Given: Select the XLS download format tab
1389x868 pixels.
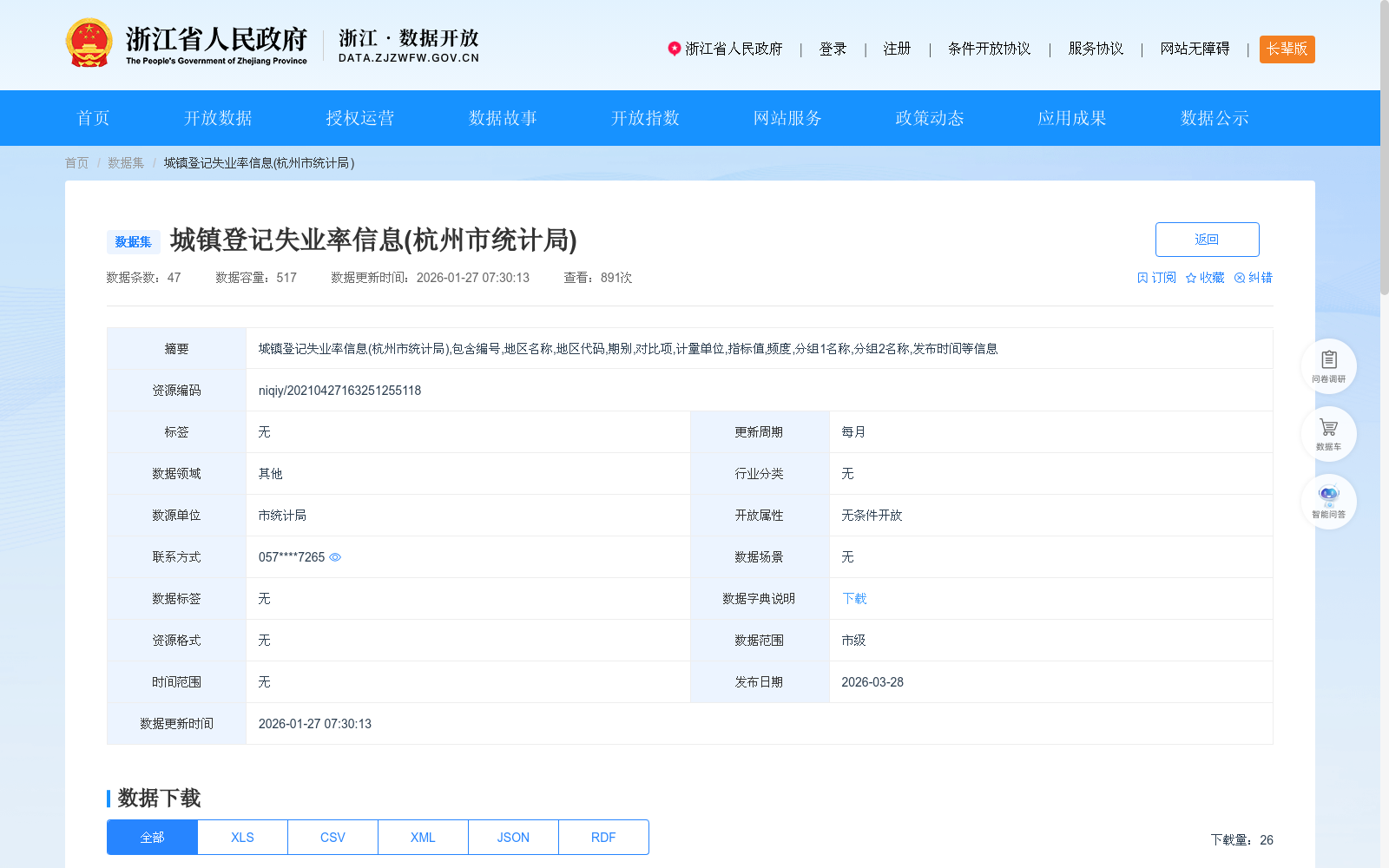Looking at the screenshot, I should pos(242,838).
